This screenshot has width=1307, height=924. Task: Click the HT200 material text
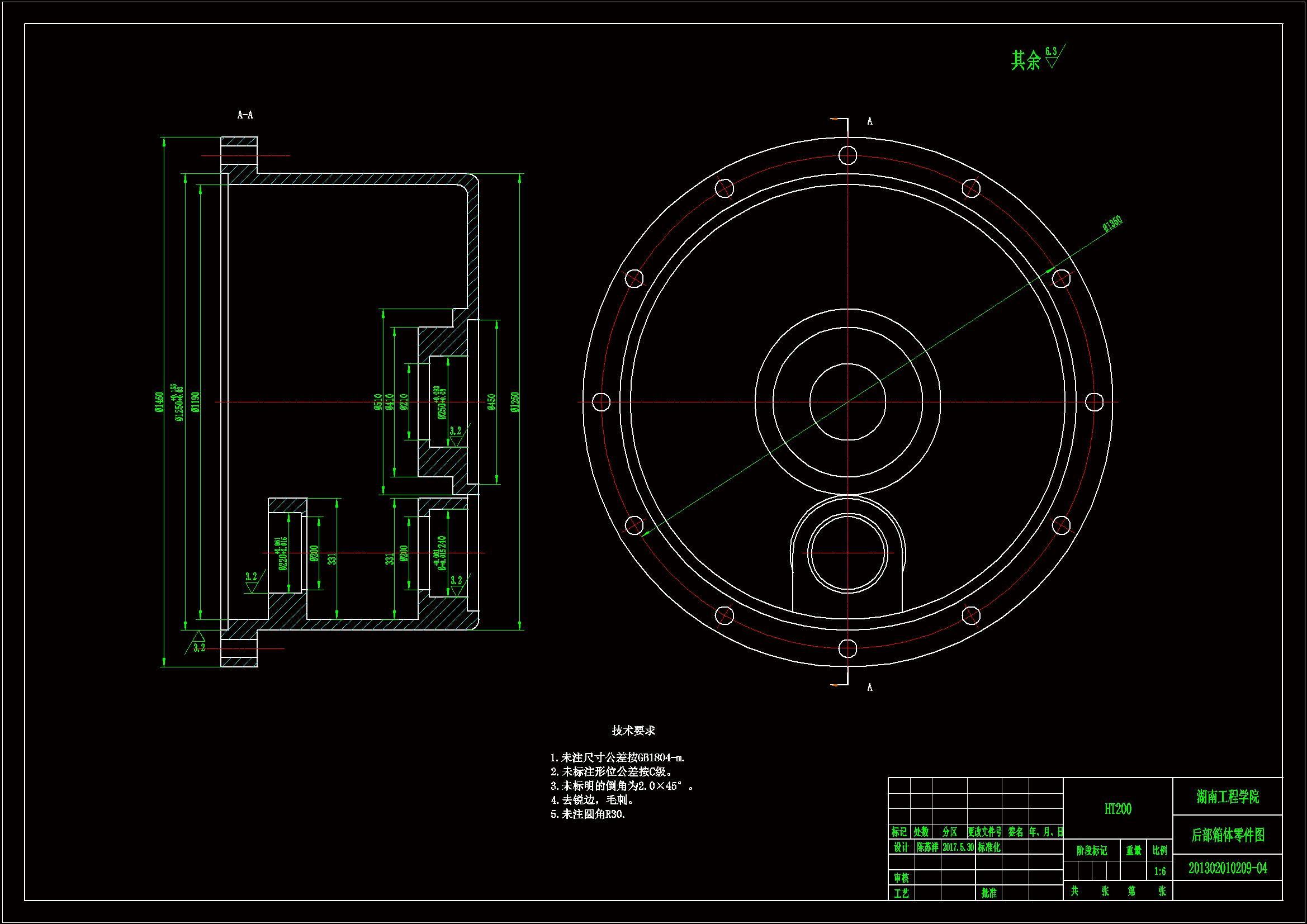point(1117,809)
